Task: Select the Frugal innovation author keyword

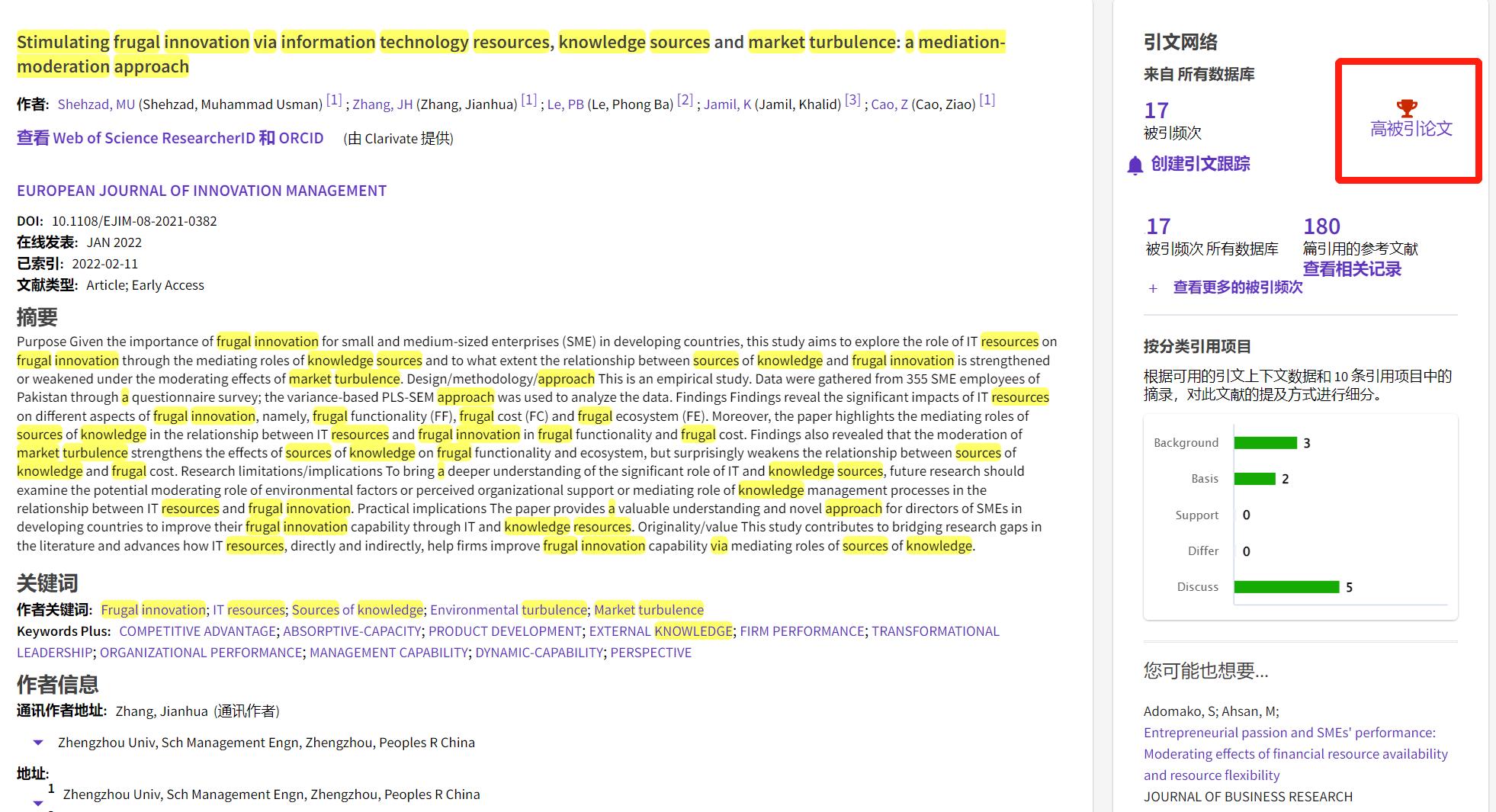Action: tap(152, 610)
